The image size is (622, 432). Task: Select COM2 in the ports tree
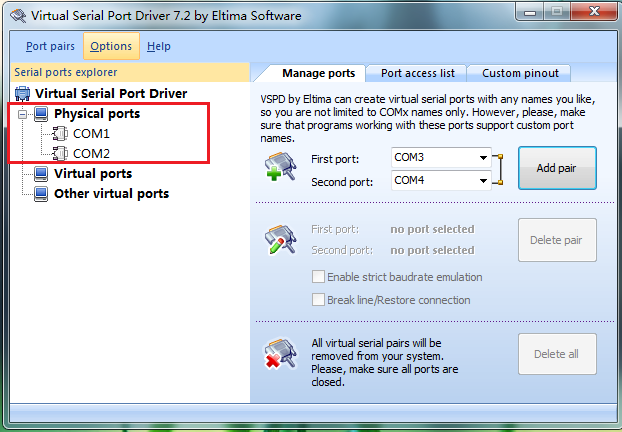coord(91,154)
